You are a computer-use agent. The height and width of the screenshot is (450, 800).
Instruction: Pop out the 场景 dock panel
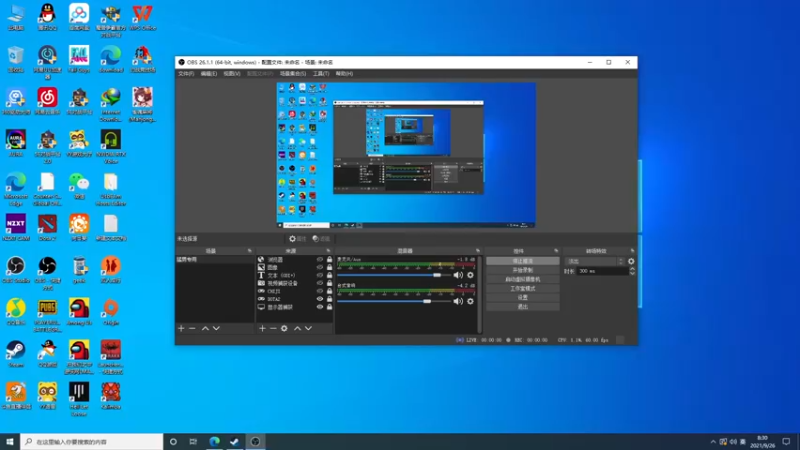[x=249, y=251]
